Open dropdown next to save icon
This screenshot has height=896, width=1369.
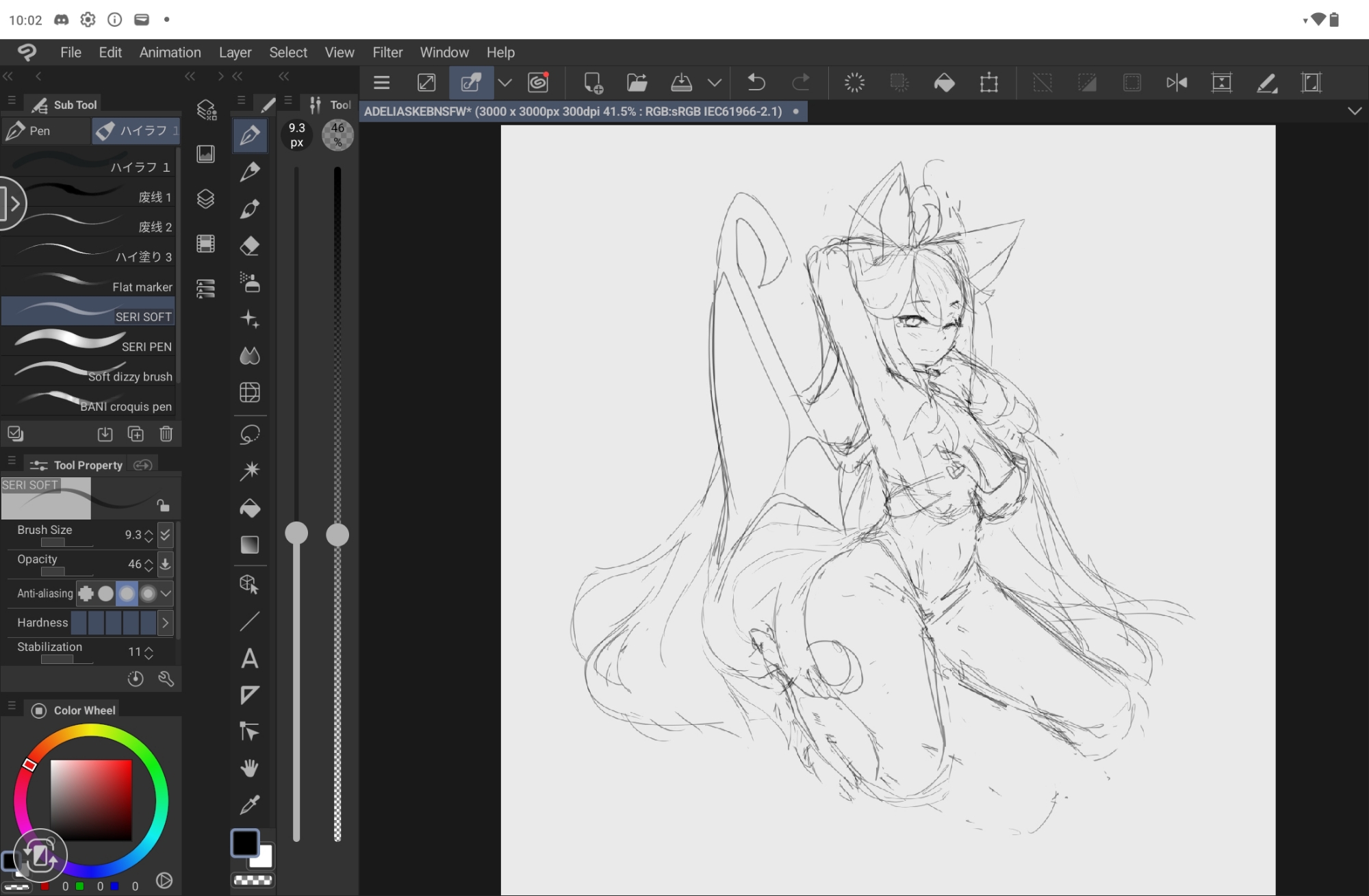(715, 83)
